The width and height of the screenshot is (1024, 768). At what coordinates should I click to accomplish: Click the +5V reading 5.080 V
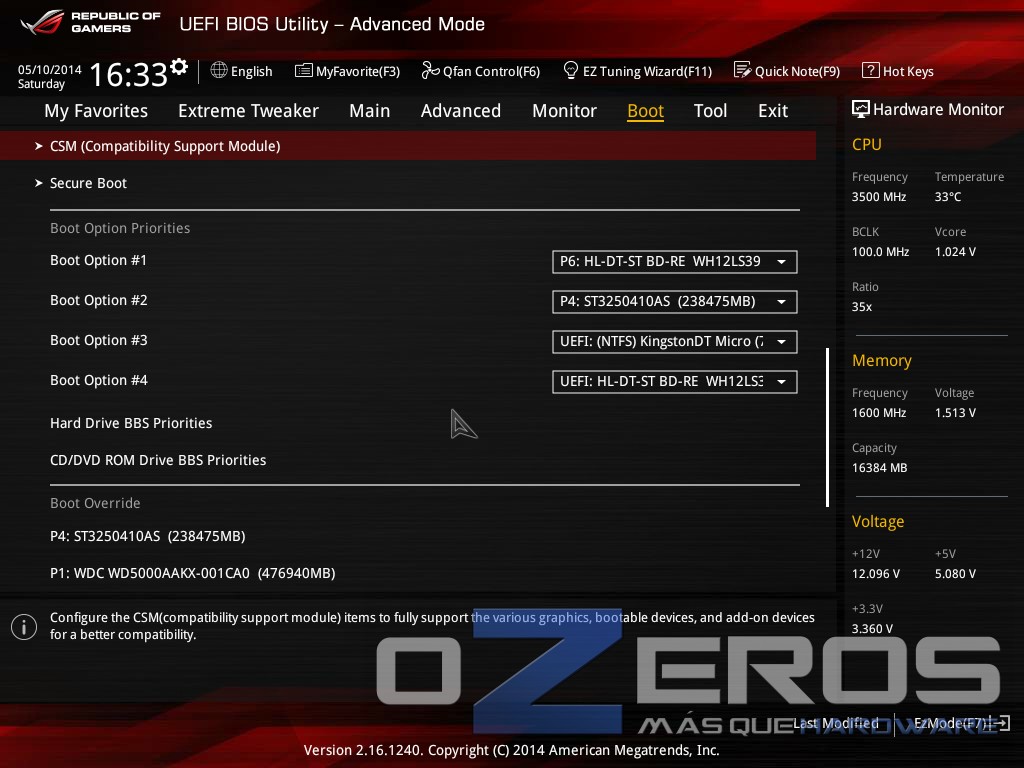tap(955, 573)
